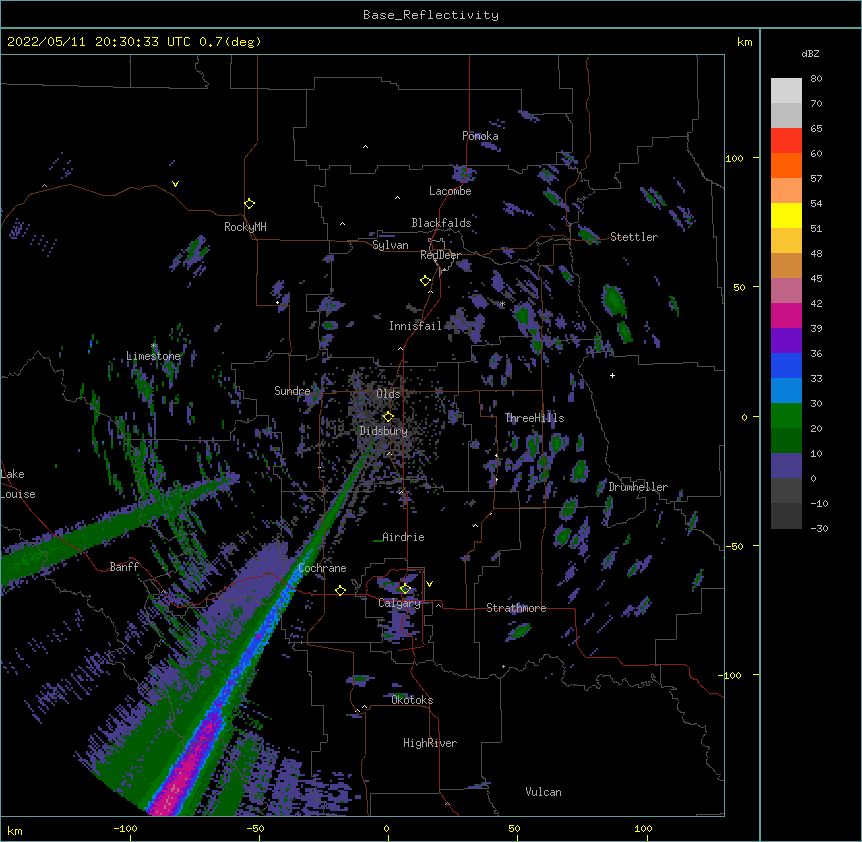Click the Ponoka town label
This screenshot has height=842, width=862.
pyautogui.click(x=480, y=136)
